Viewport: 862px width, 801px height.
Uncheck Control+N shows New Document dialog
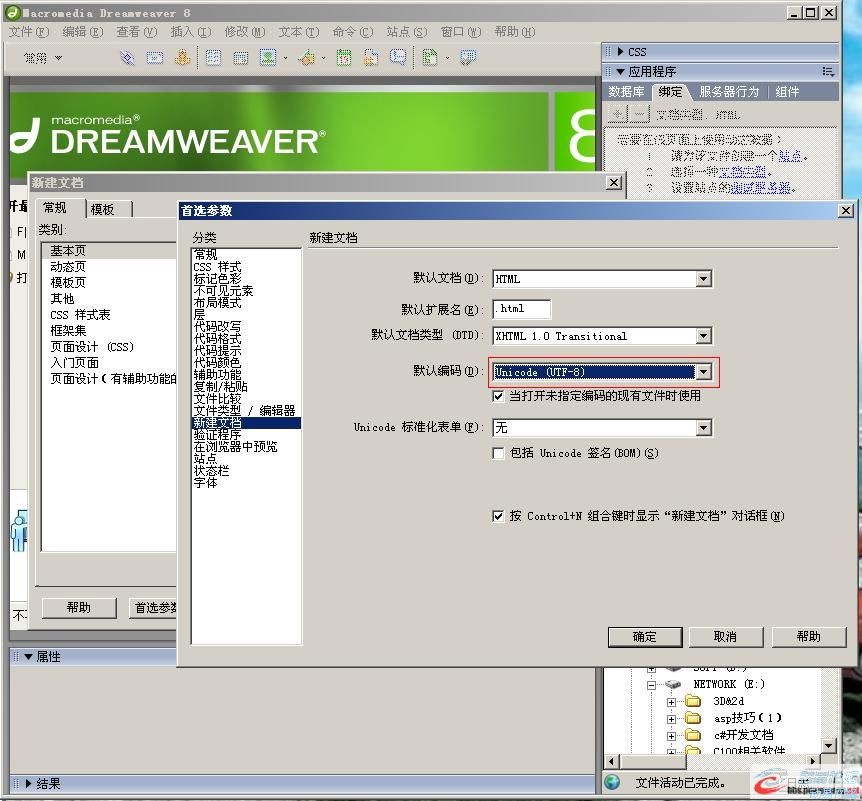498,516
